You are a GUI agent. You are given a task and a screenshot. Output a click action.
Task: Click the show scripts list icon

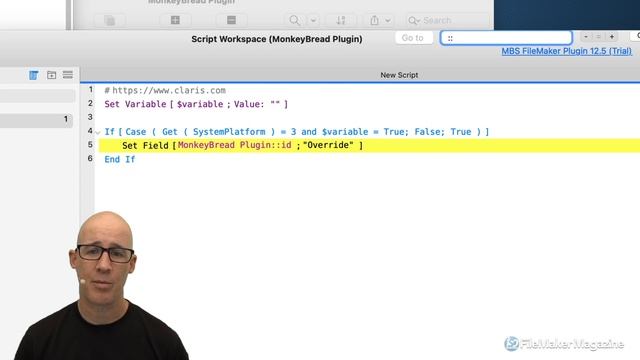point(34,75)
